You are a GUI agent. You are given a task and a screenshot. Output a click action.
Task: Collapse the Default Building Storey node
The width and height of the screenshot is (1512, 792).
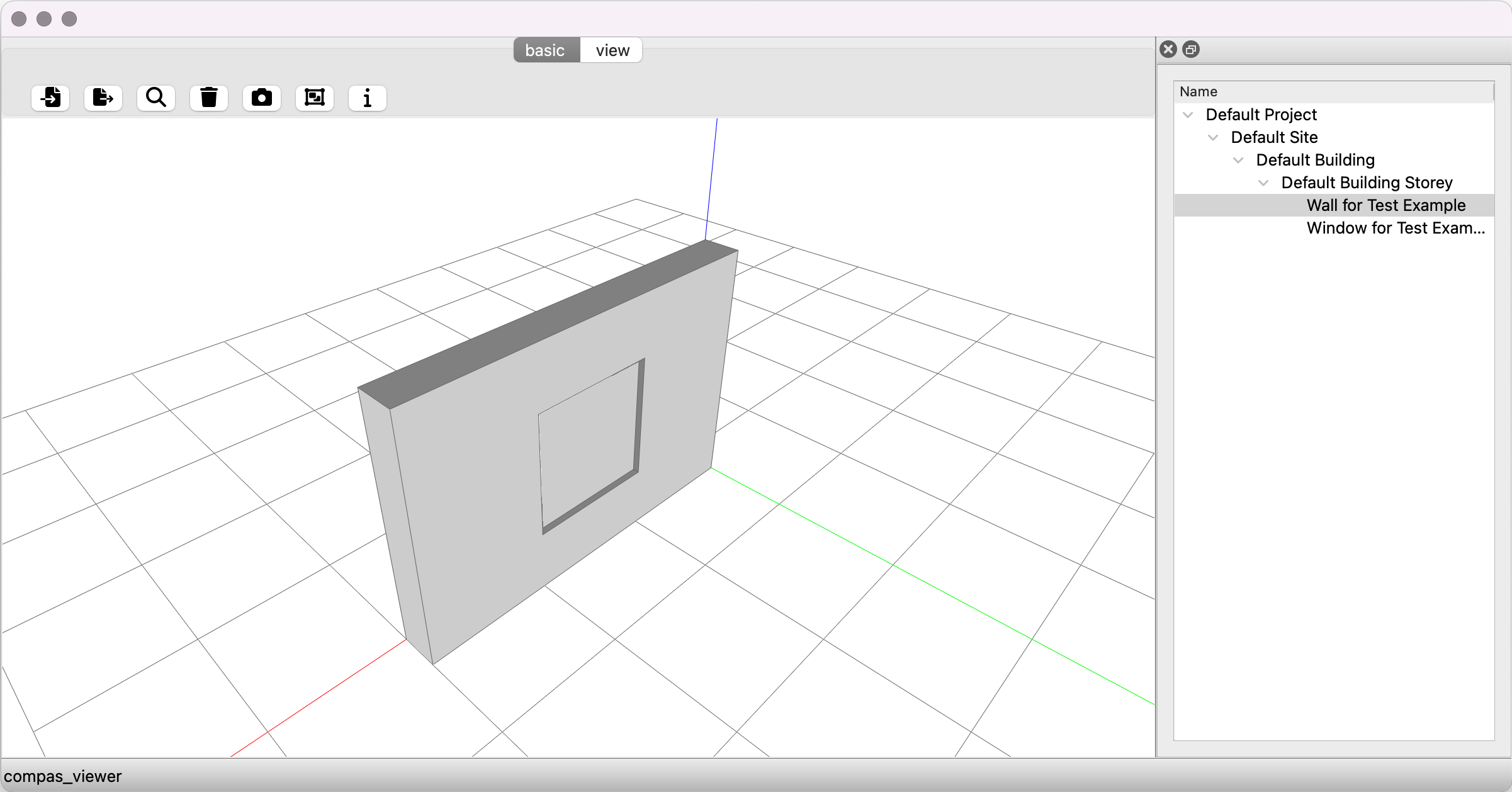(x=1263, y=183)
